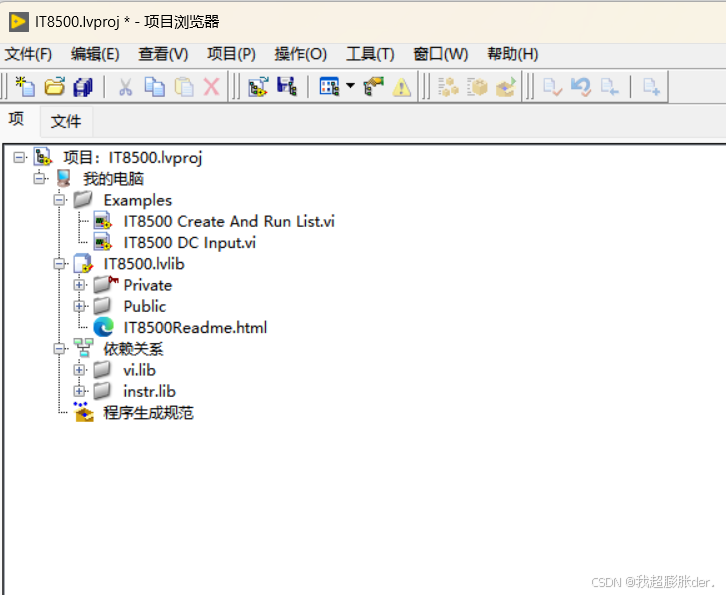Click the VI icon beside IT8500 DC Input.vi
This screenshot has width=726, height=595.
click(x=102, y=243)
